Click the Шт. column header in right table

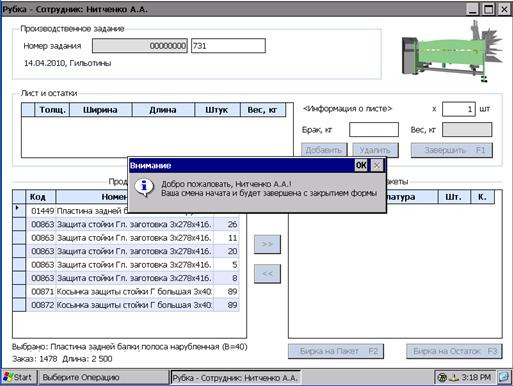pyautogui.click(x=454, y=197)
